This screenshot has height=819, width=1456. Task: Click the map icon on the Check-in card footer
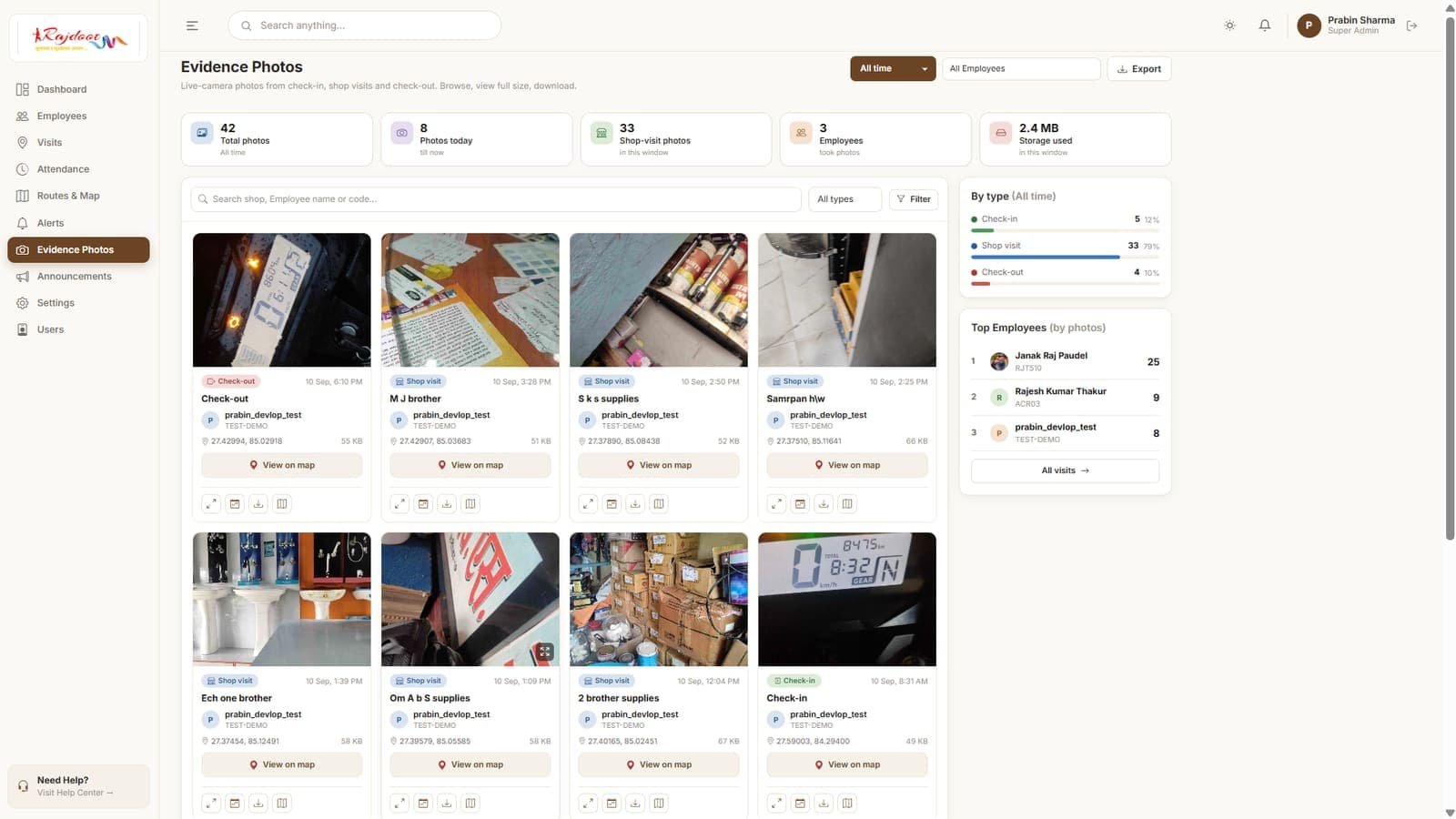pos(847,804)
